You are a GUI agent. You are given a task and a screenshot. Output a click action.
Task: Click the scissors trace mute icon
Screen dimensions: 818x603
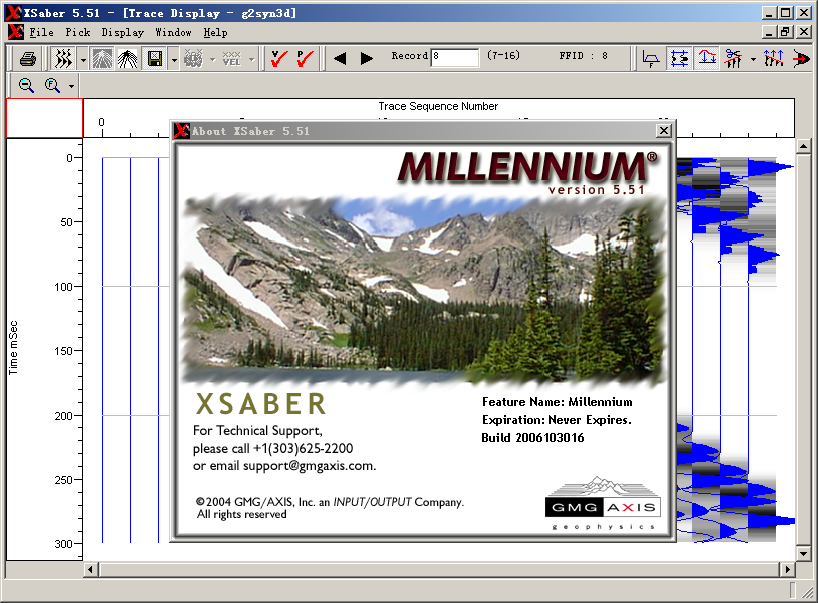pos(733,58)
